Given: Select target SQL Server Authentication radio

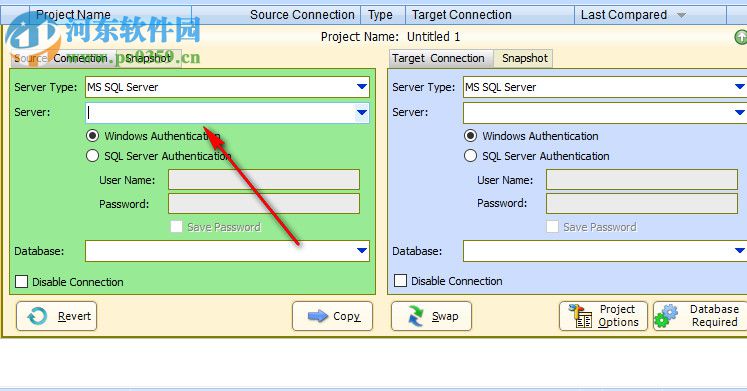Looking at the screenshot, I should [470, 156].
